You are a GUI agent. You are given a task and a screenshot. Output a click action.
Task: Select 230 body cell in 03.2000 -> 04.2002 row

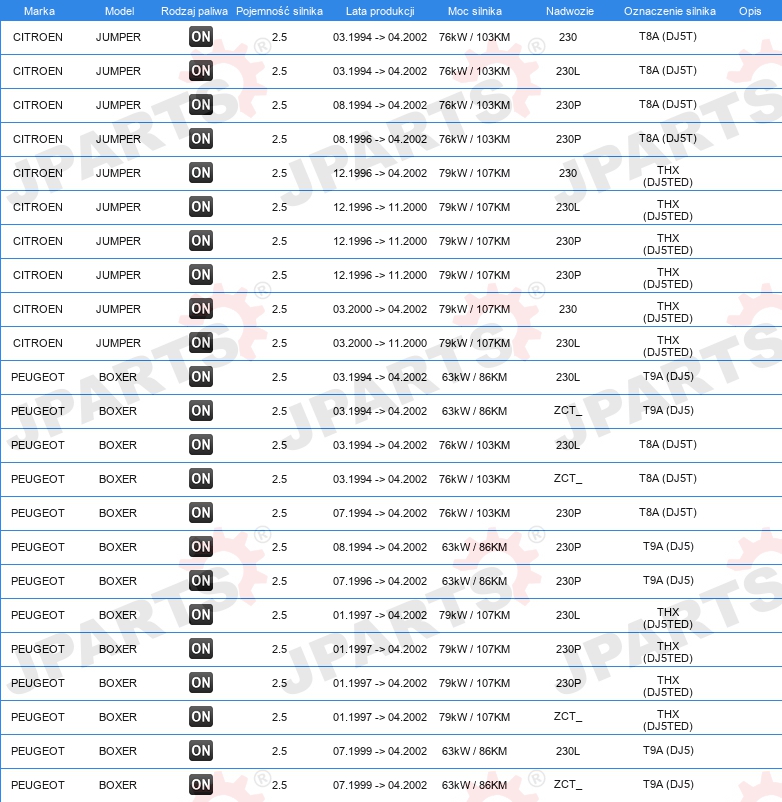point(568,309)
